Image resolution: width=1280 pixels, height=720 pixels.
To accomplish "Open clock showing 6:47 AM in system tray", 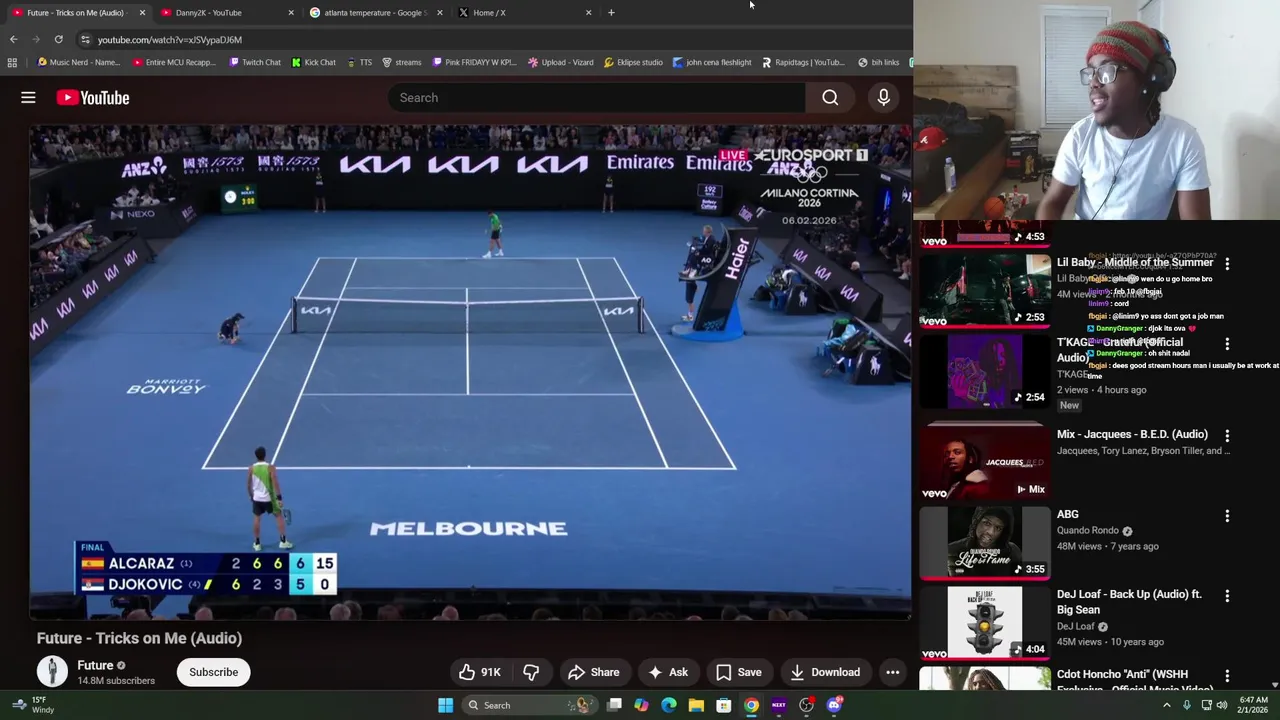I will 1253,705.
